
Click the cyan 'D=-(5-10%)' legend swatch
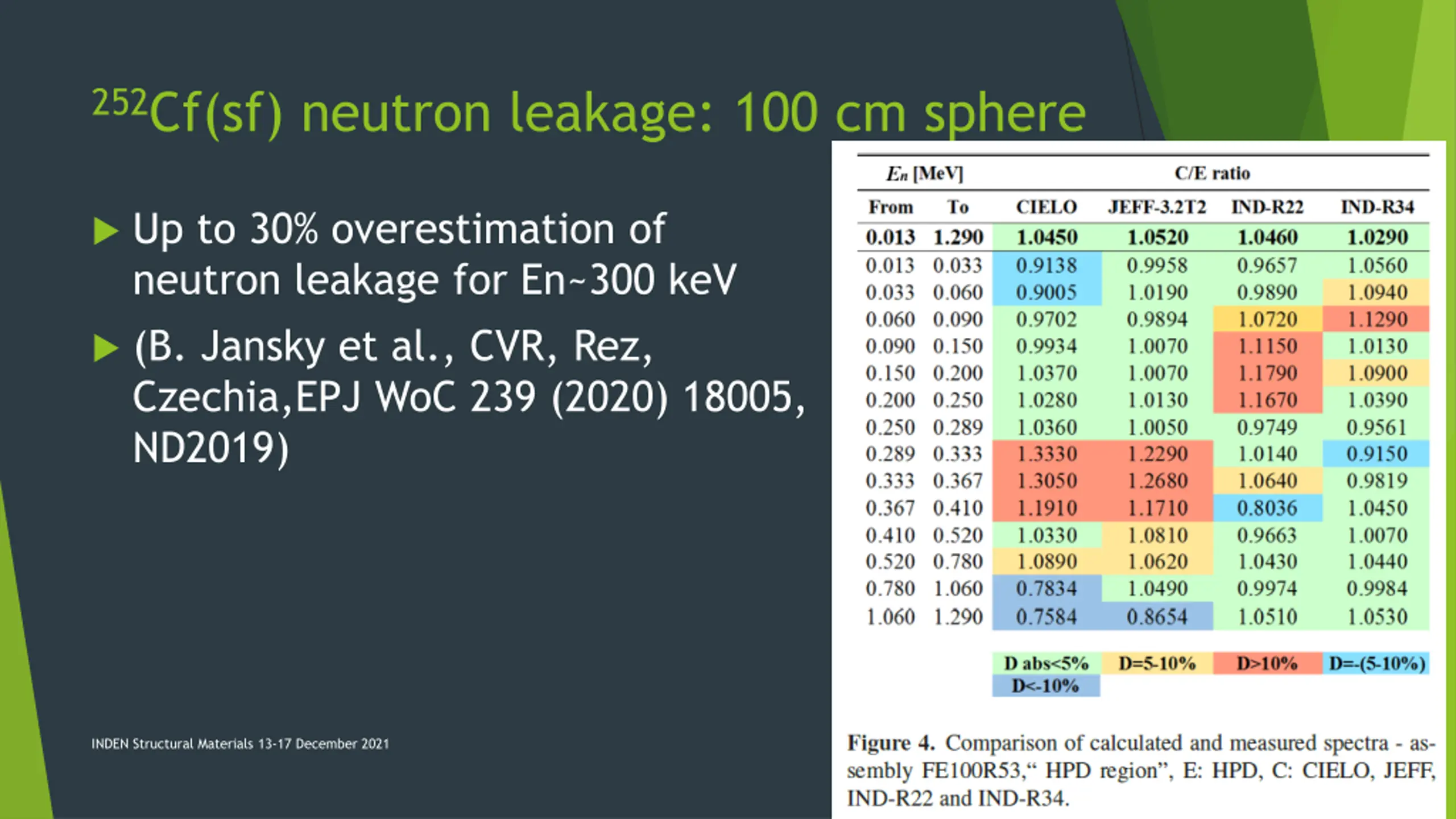(x=1377, y=663)
